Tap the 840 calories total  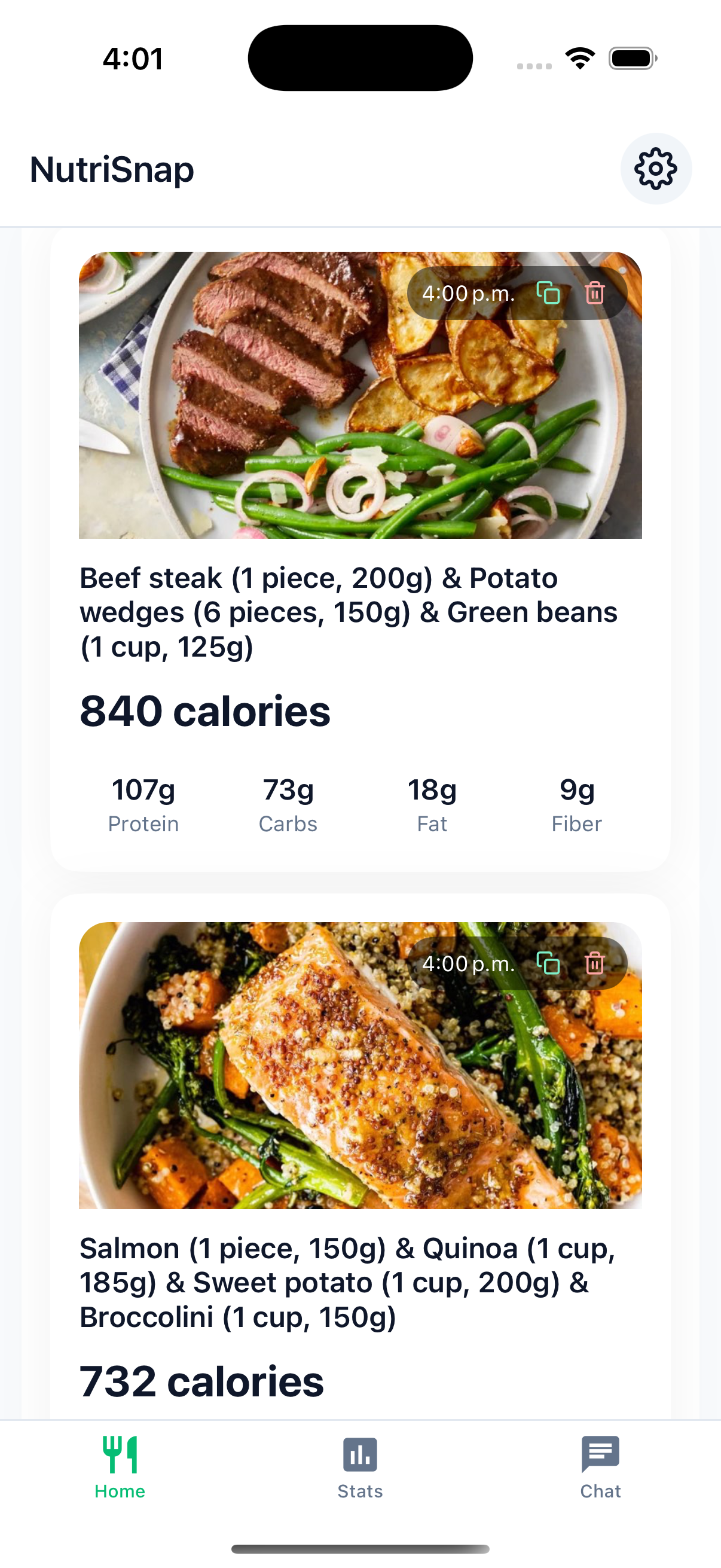205,711
